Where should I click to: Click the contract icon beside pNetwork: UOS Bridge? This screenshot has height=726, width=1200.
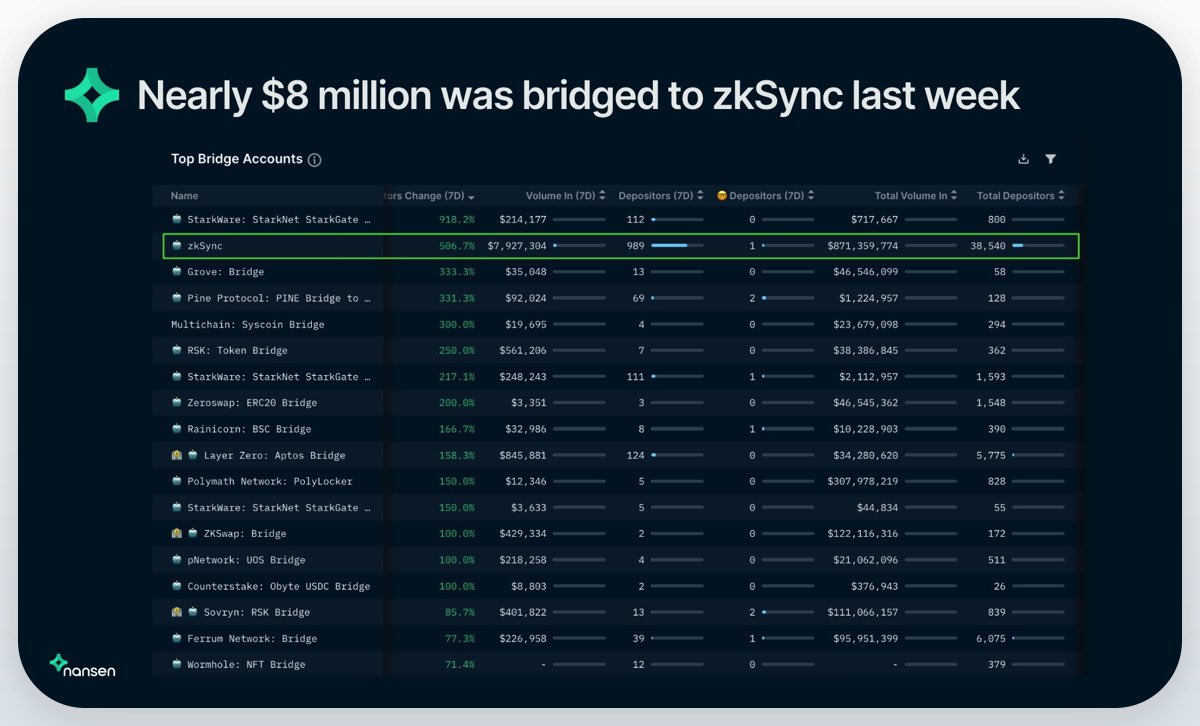point(177,559)
